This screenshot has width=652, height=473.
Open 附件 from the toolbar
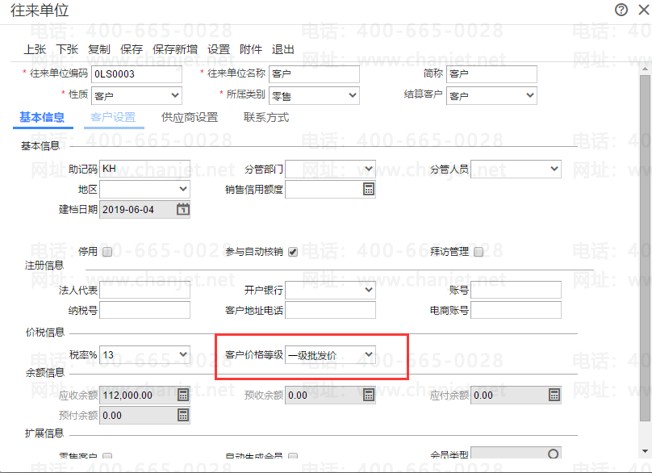pos(251,49)
